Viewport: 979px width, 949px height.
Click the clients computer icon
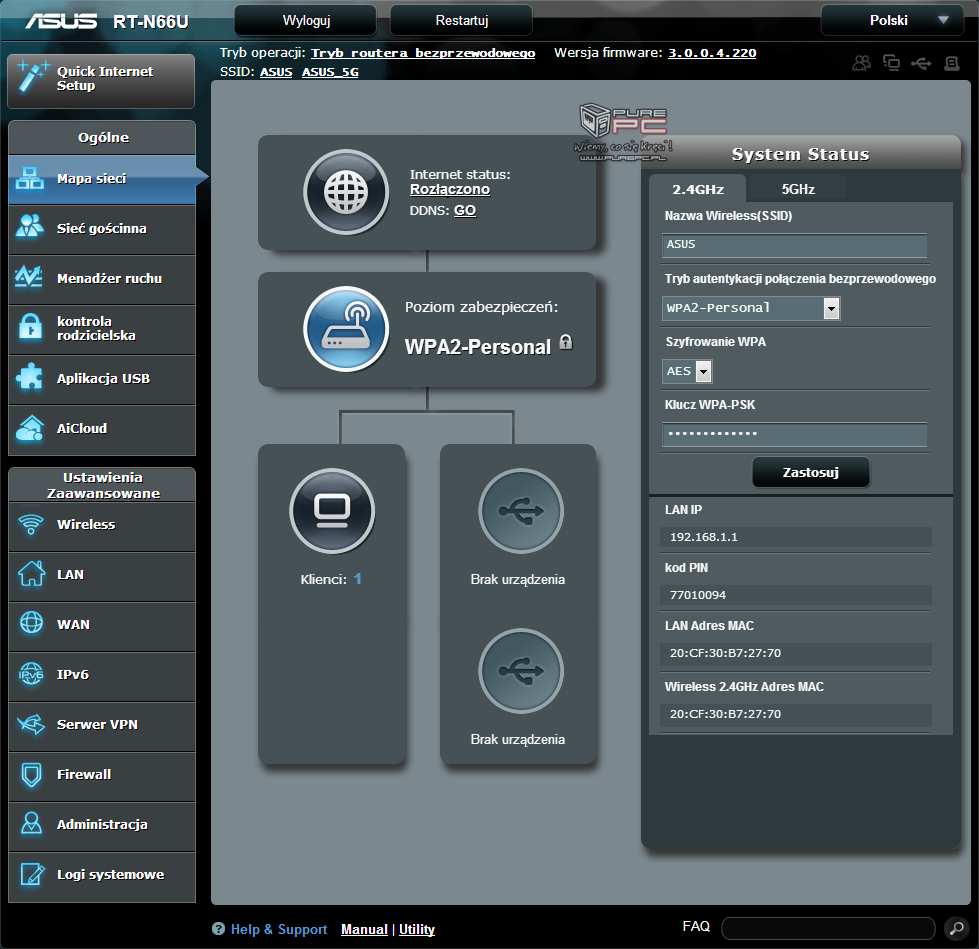pos(332,511)
